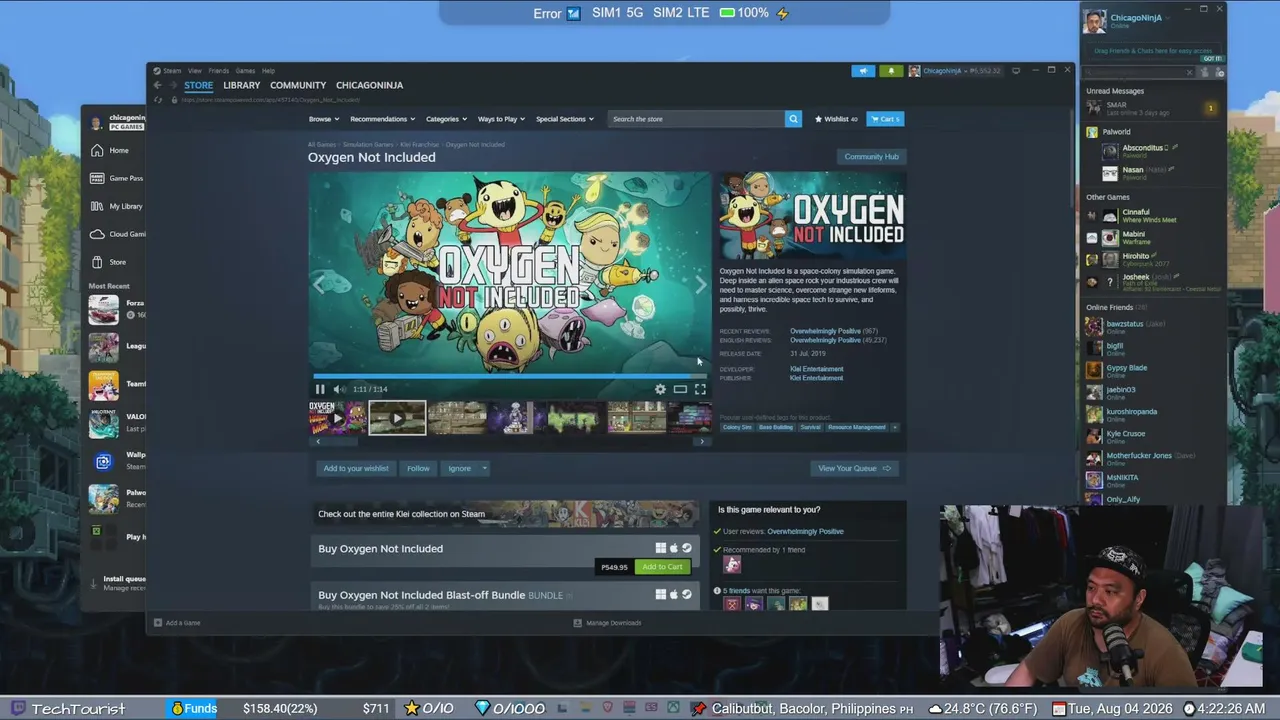Open SMAR unread message chat
The height and width of the screenshot is (720, 1280).
[1150, 108]
